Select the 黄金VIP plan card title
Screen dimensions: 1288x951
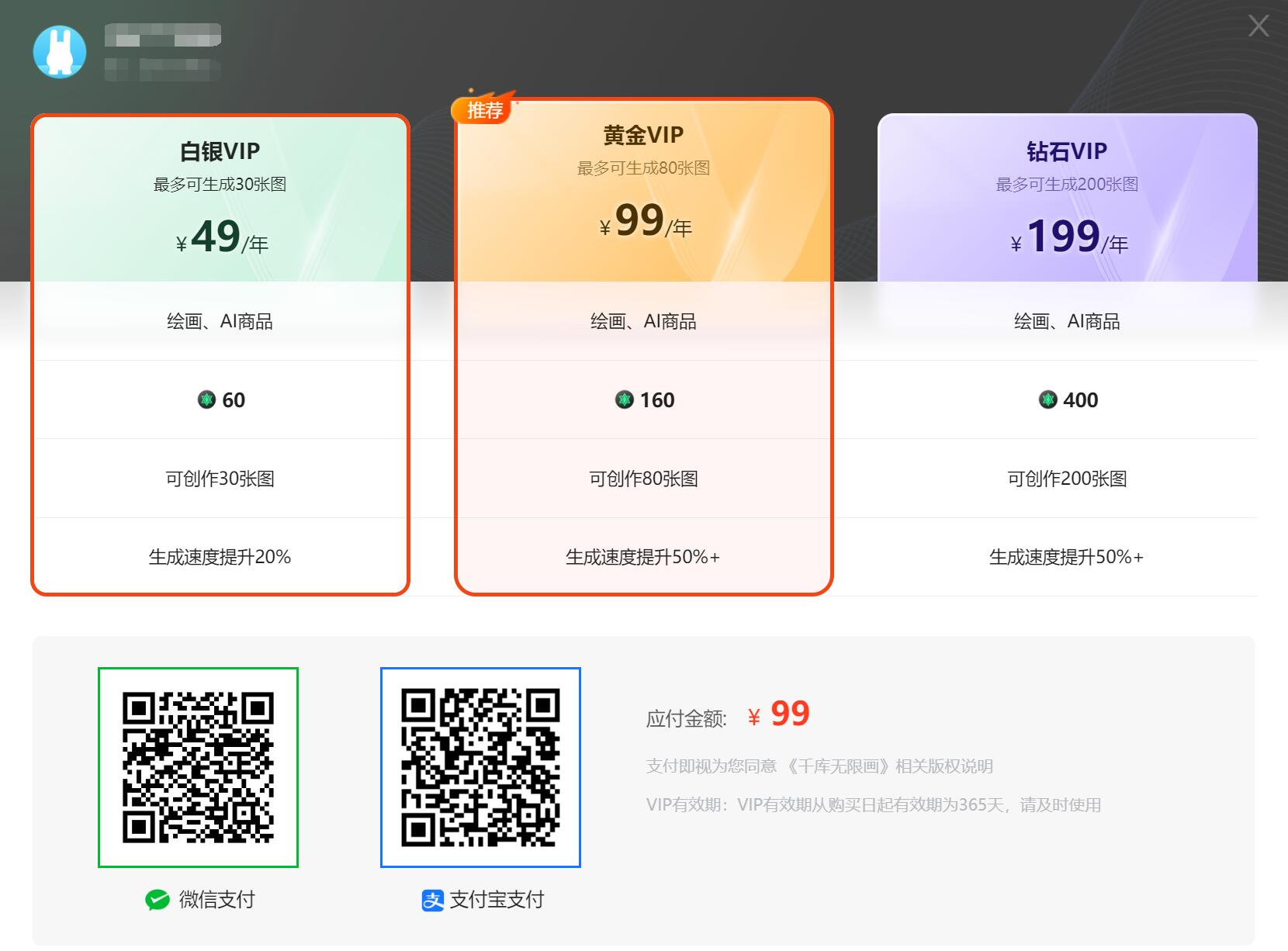pos(643,135)
